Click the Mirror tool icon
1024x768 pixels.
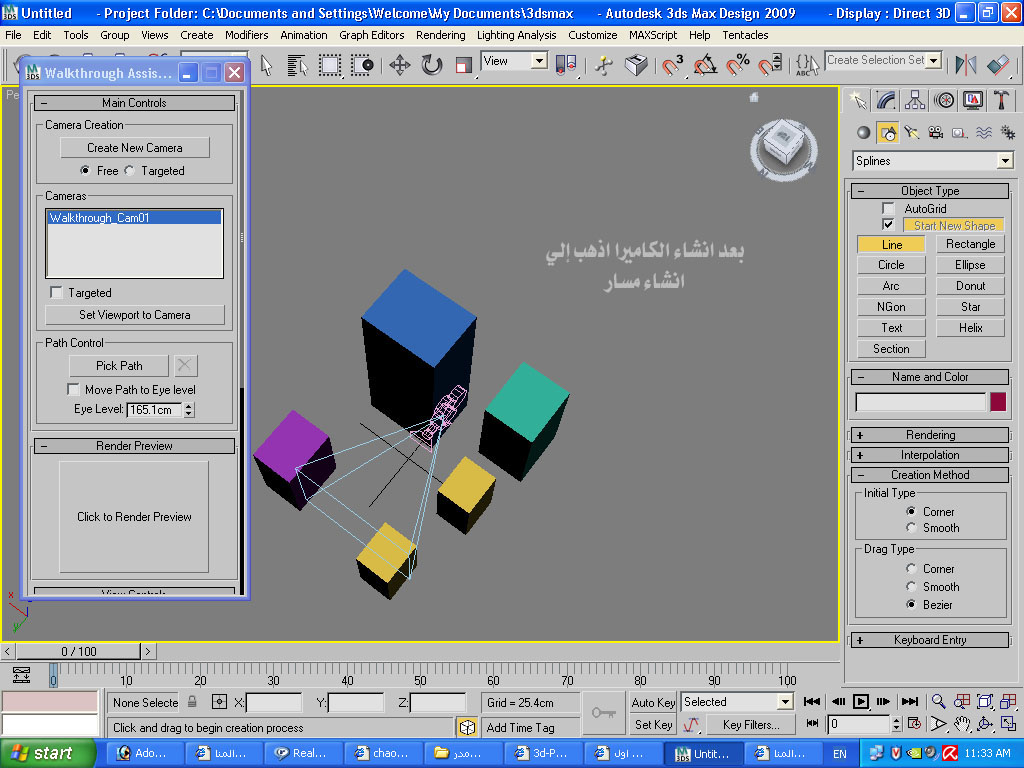pyautogui.click(x=966, y=65)
